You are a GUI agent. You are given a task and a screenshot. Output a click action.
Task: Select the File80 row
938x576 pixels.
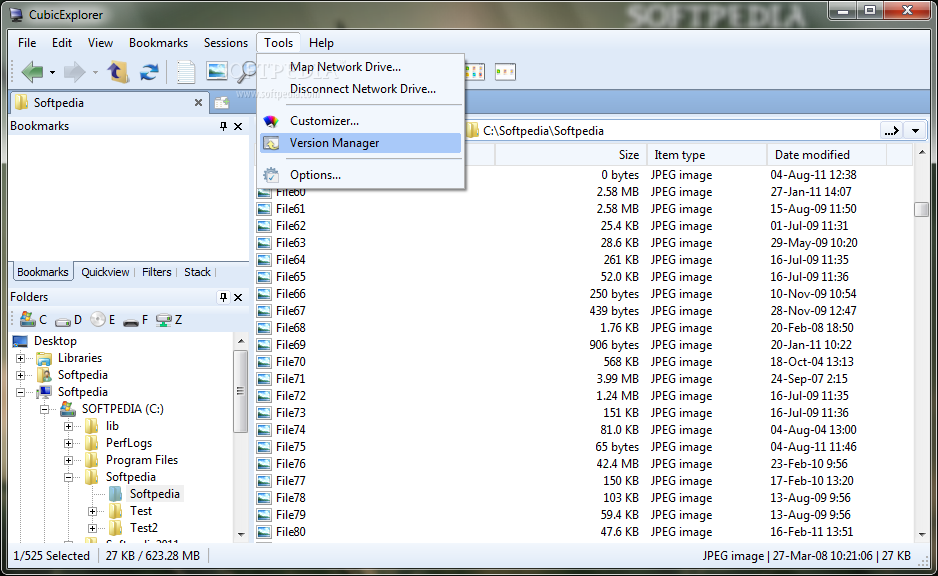(584, 532)
